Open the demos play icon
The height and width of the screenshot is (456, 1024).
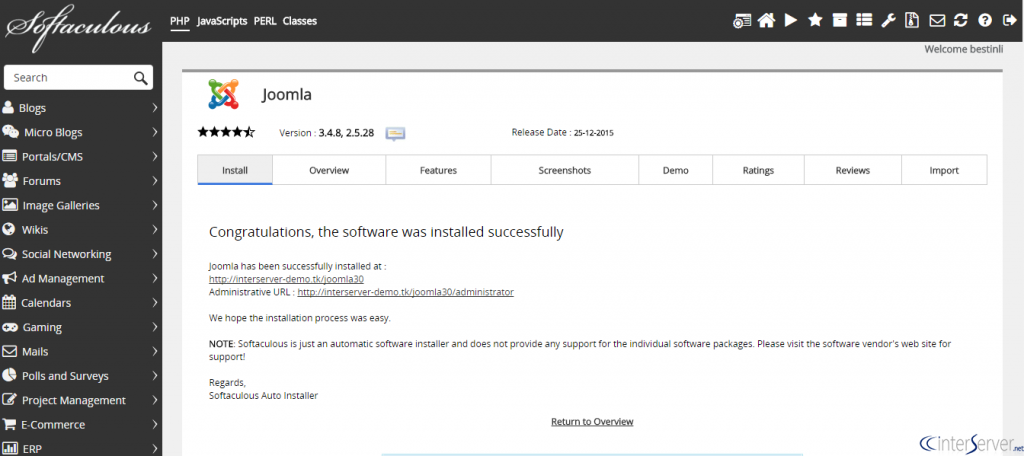click(x=791, y=21)
